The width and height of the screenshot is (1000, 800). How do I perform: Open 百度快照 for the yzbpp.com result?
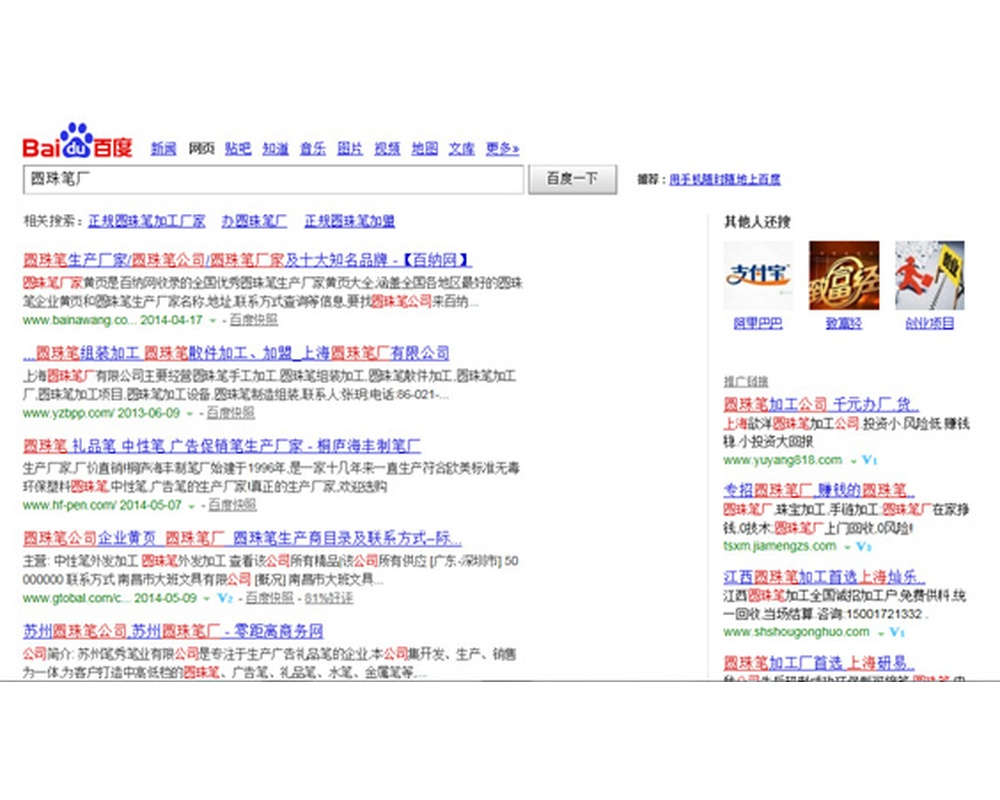(230, 413)
